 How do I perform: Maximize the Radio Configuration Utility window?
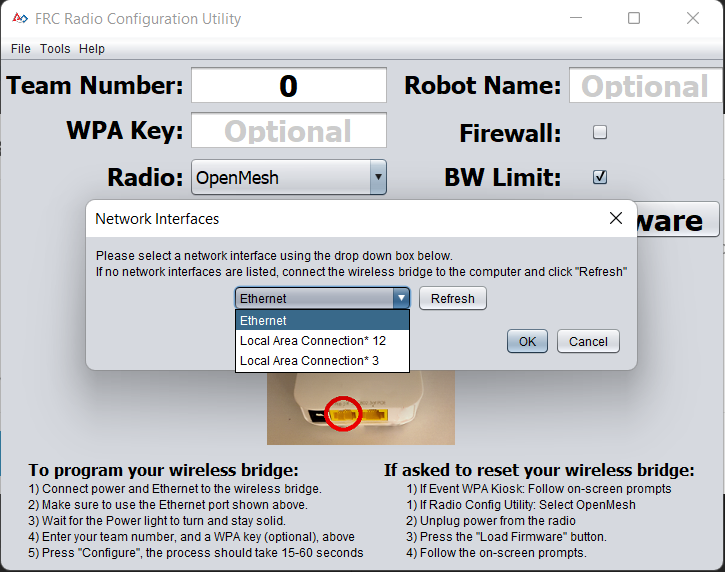click(634, 18)
